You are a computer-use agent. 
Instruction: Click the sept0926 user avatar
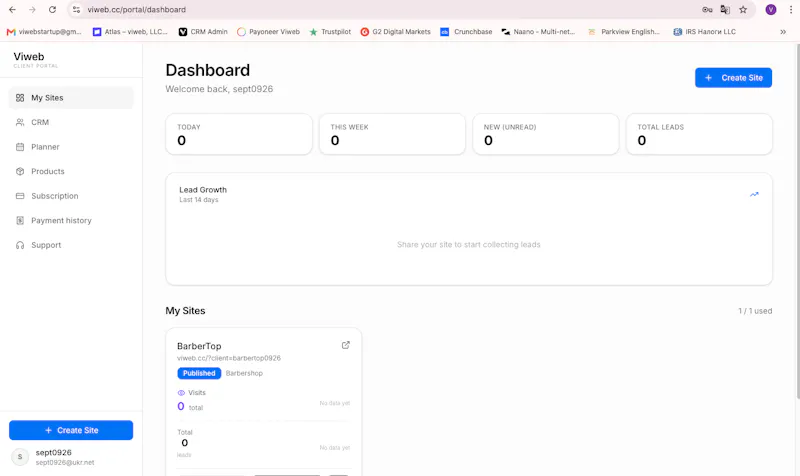(x=20, y=457)
